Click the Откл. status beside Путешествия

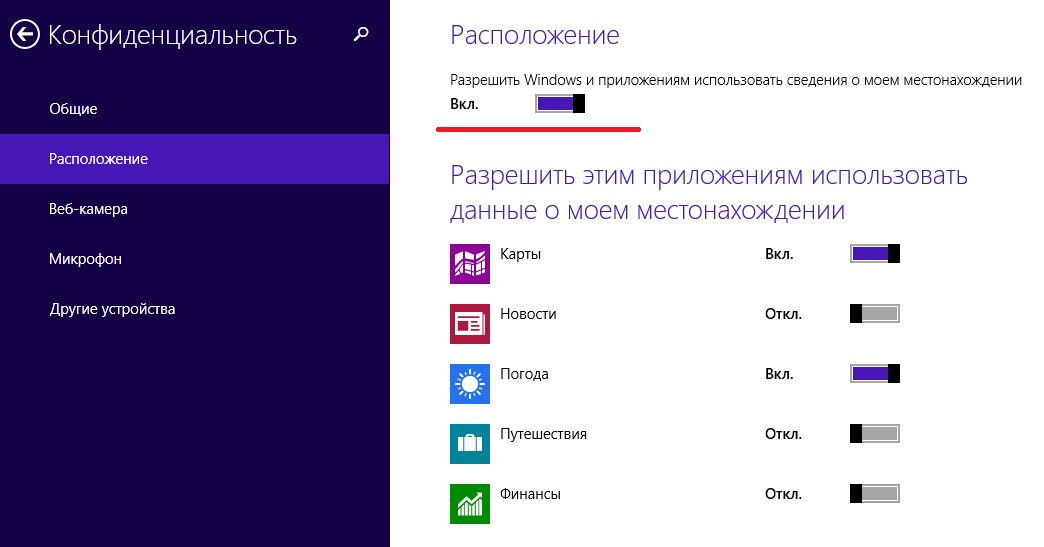(x=783, y=434)
